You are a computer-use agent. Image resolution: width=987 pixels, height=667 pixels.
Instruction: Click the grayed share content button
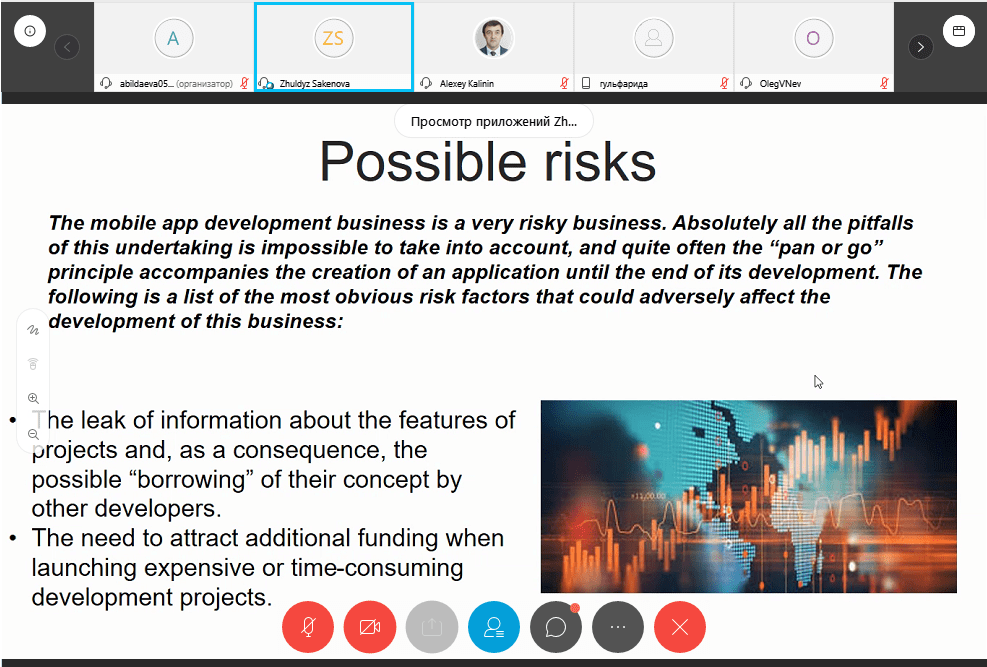point(431,627)
